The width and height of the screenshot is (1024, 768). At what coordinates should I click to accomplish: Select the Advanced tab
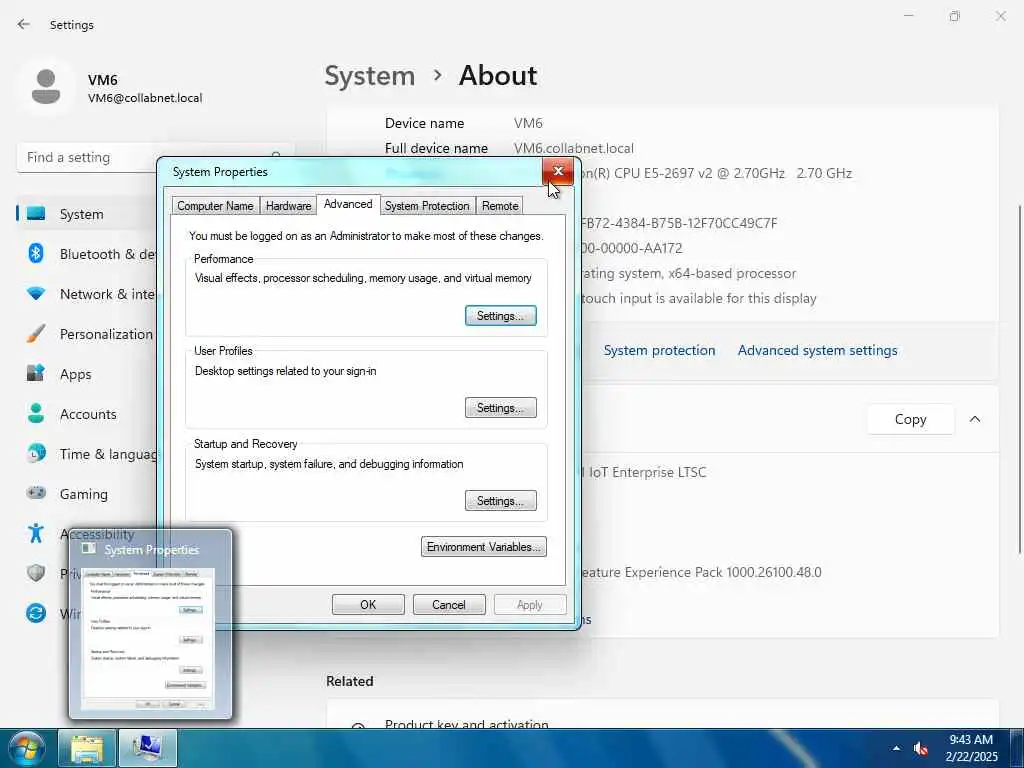(348, 204)
